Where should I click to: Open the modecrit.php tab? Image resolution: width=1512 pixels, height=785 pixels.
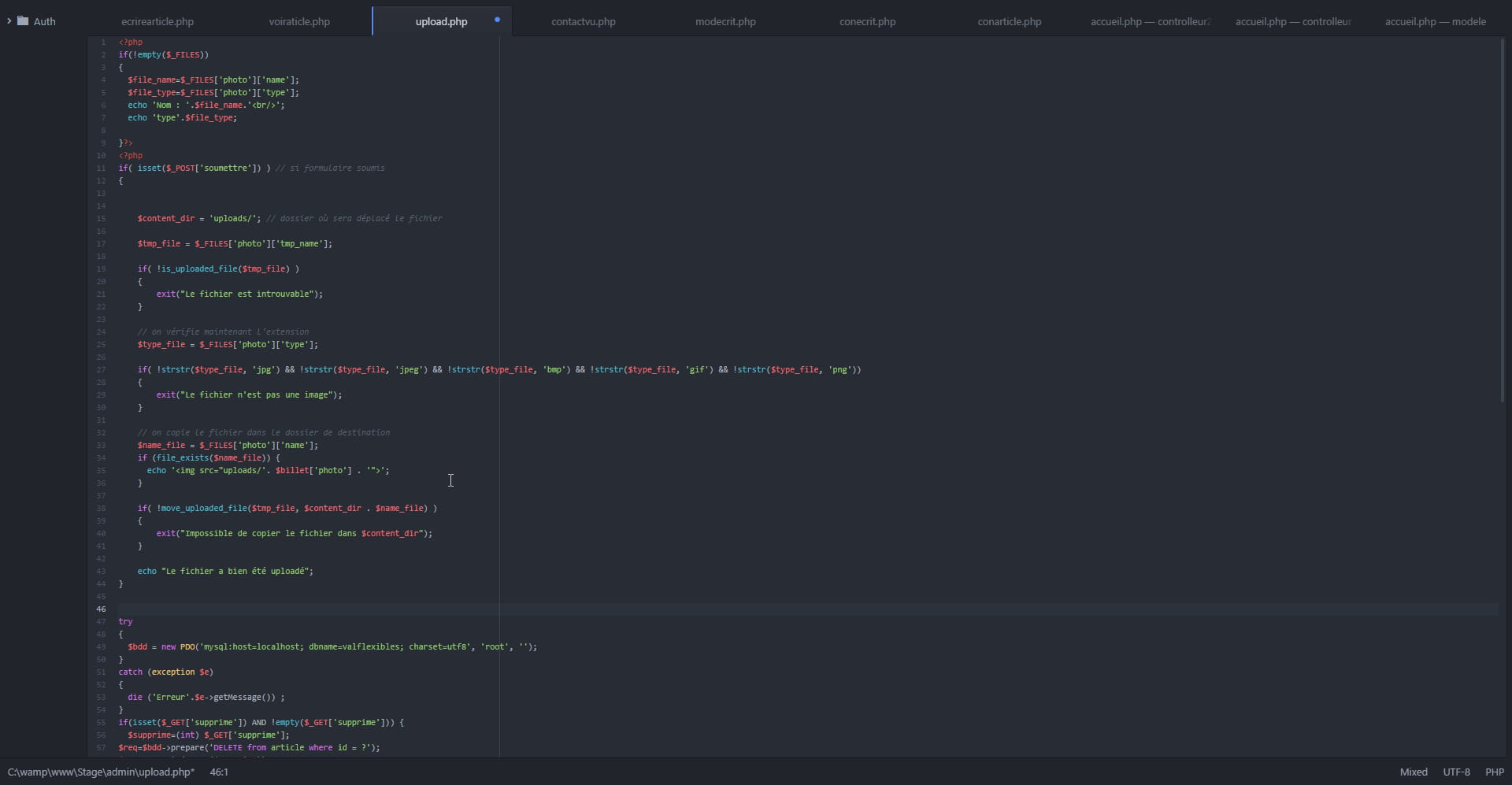coord(725,21)
